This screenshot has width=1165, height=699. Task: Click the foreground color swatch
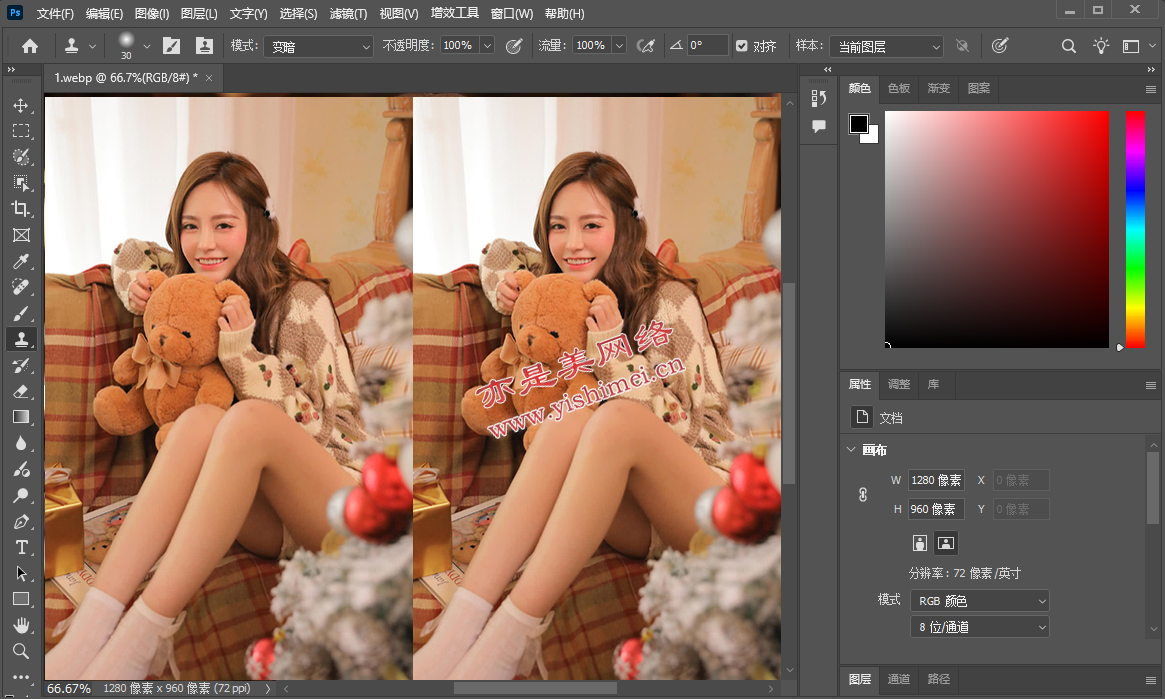pos(859,124)
